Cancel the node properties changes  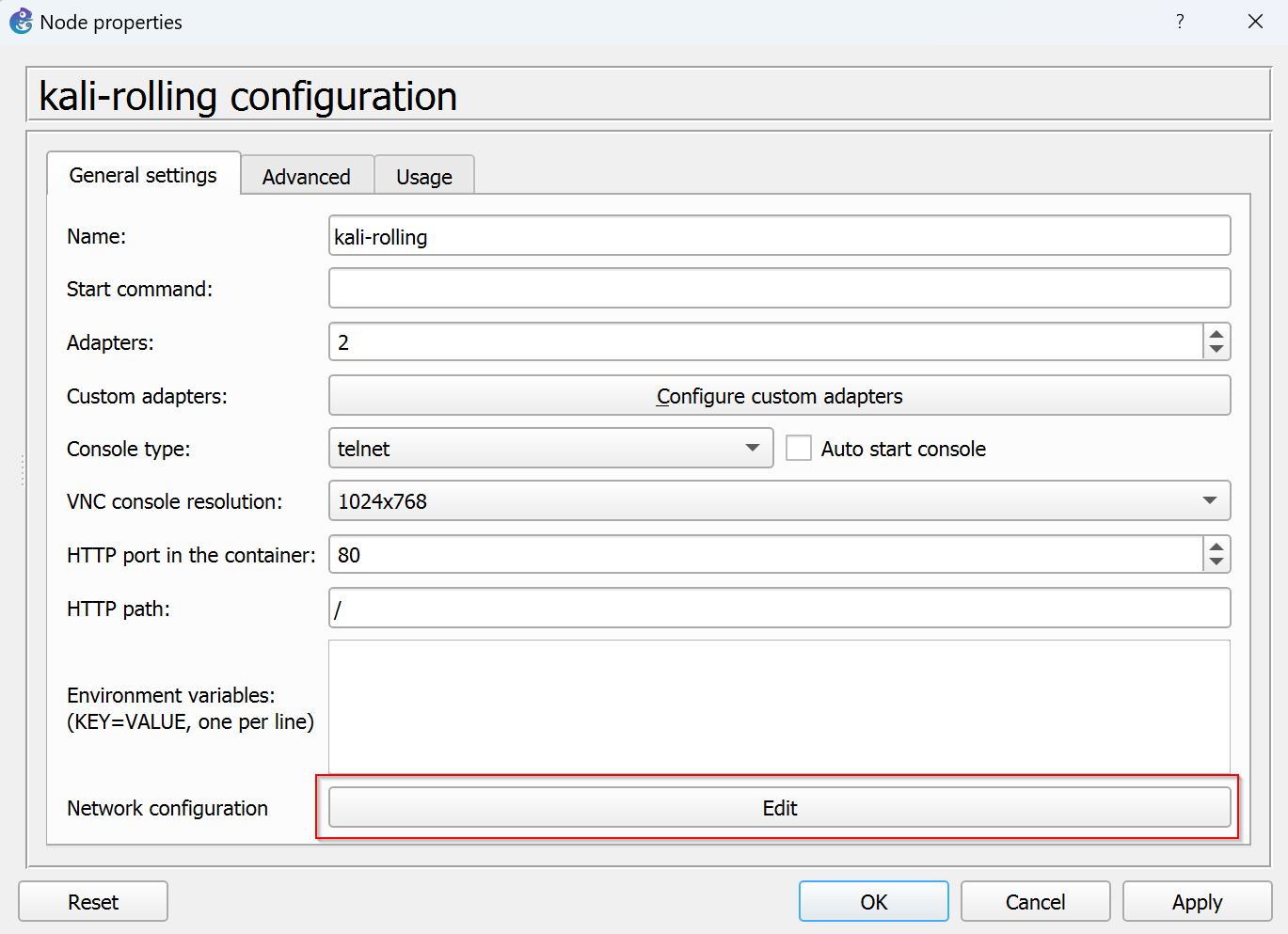click(1035, 902)
